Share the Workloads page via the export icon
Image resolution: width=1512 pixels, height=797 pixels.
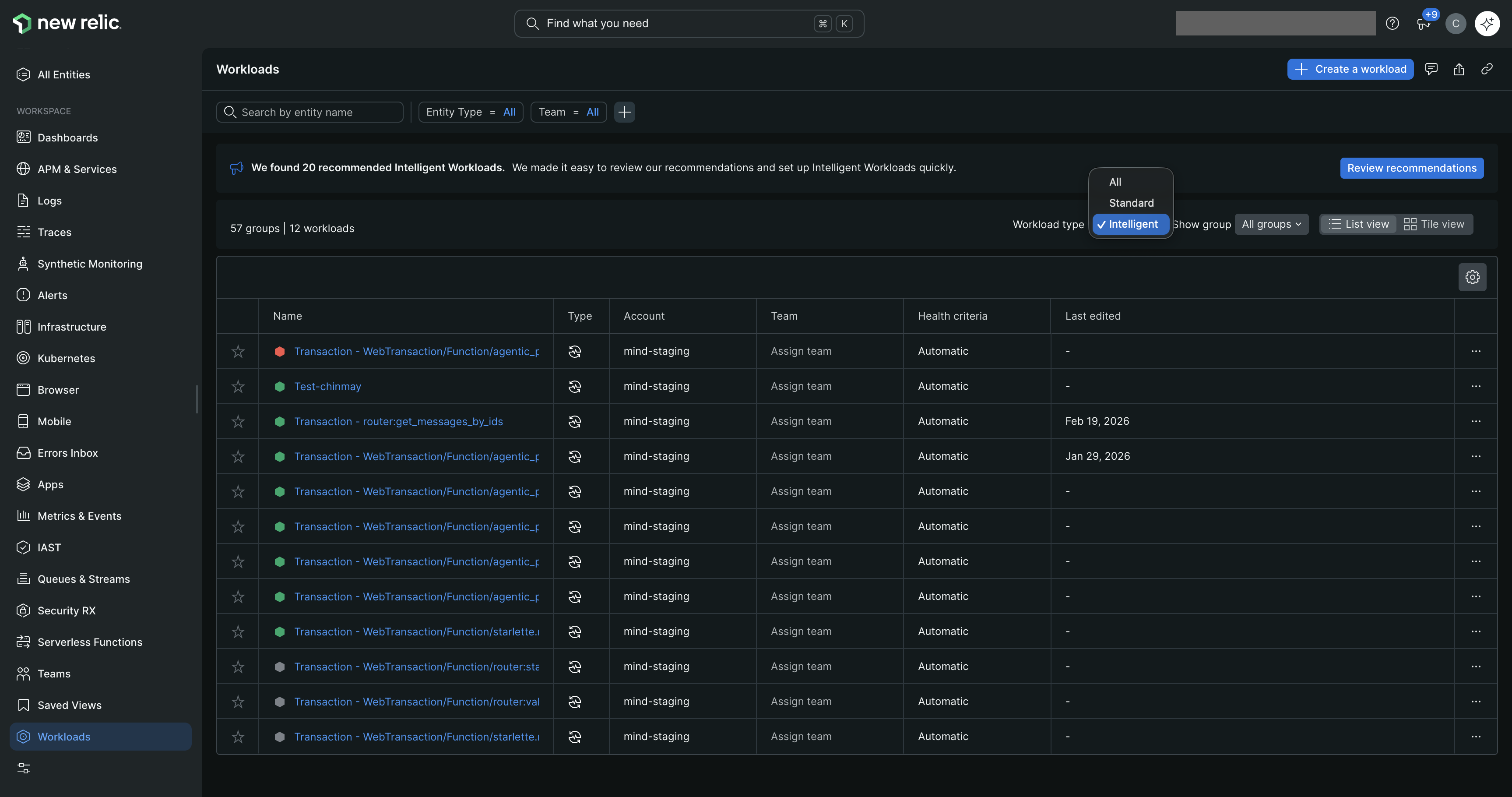(x=1459, y=69)
